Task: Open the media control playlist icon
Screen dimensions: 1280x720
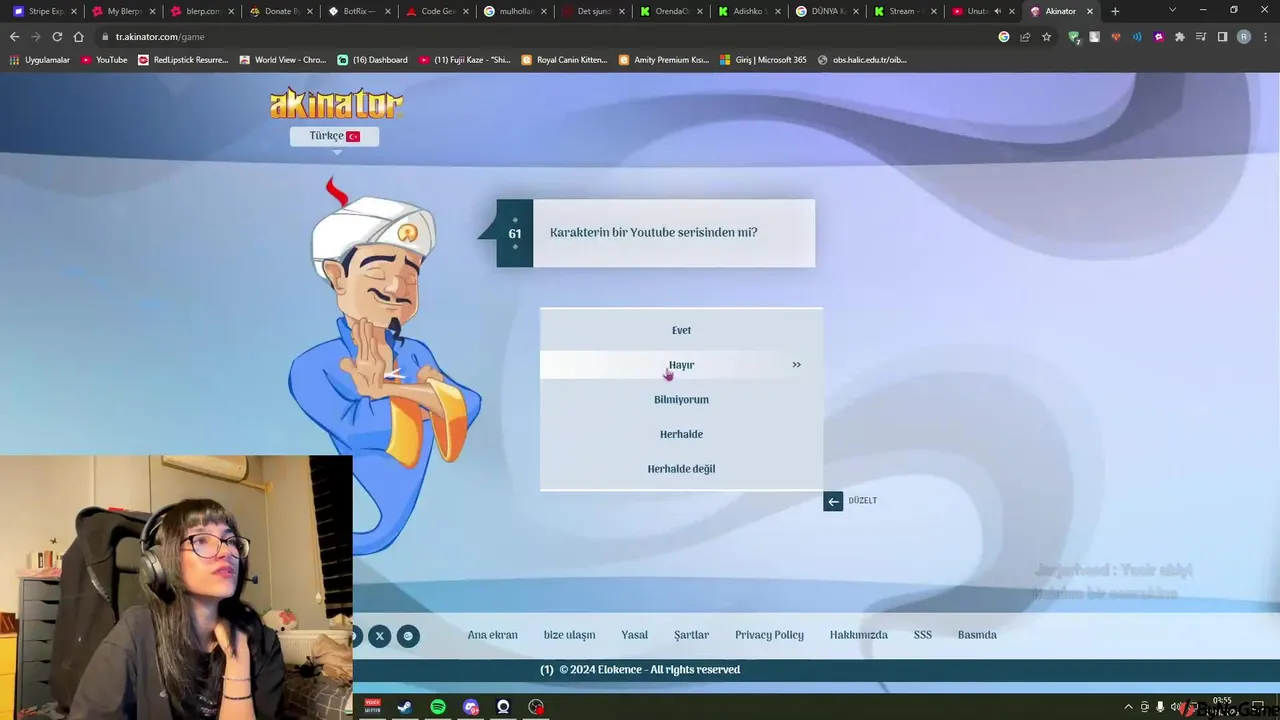Action: (x=1201, y=37)
